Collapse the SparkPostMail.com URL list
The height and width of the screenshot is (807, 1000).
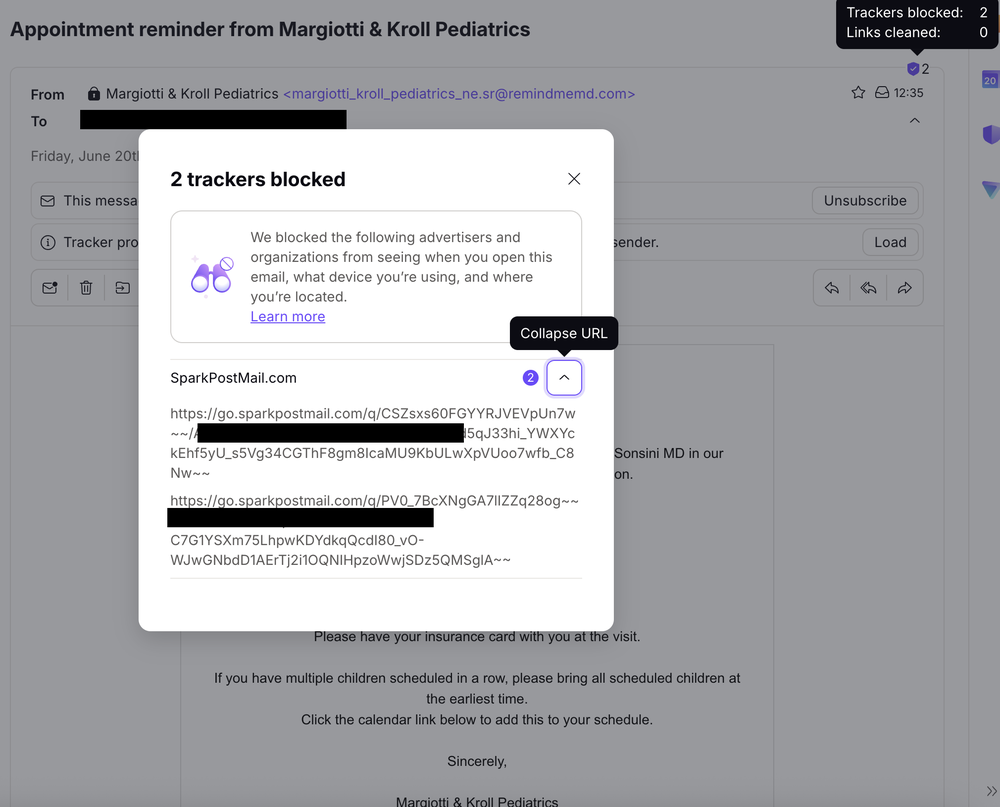pyautogui.click(x=564, y=377)
